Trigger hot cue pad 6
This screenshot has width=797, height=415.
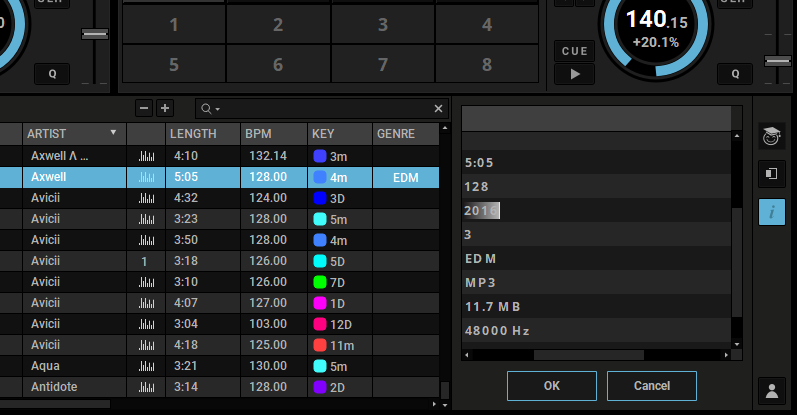click(x=278, y=64)
